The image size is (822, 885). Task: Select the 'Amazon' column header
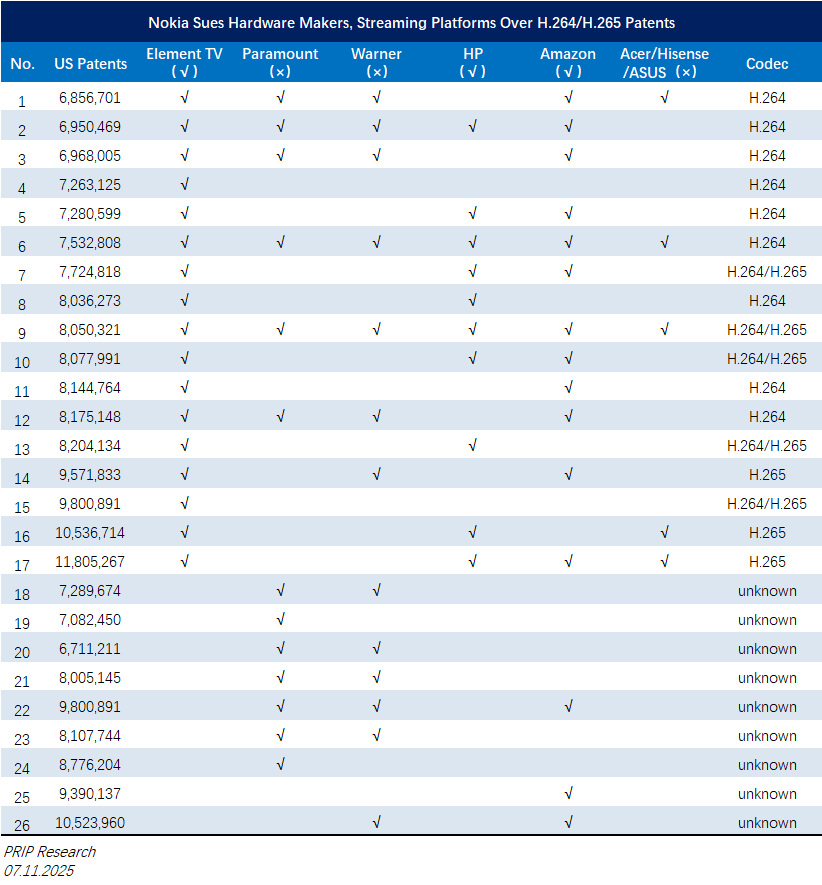click(x=568, y=62)
